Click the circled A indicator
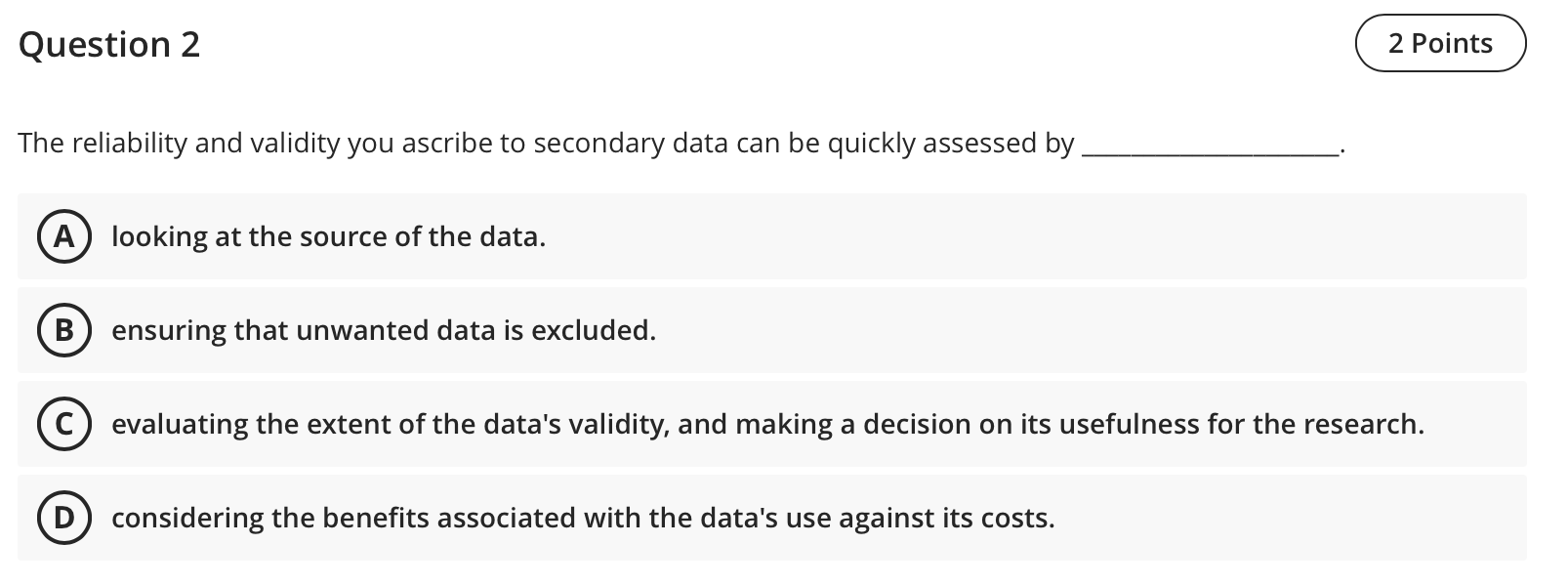The width and height of the screenshot is (1568, 586). [64, 235]
